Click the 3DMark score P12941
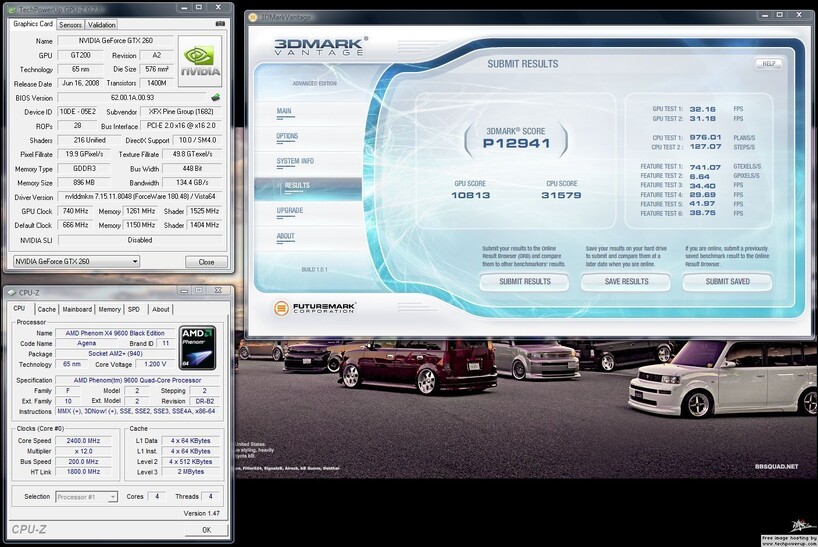 coord(516,143)
